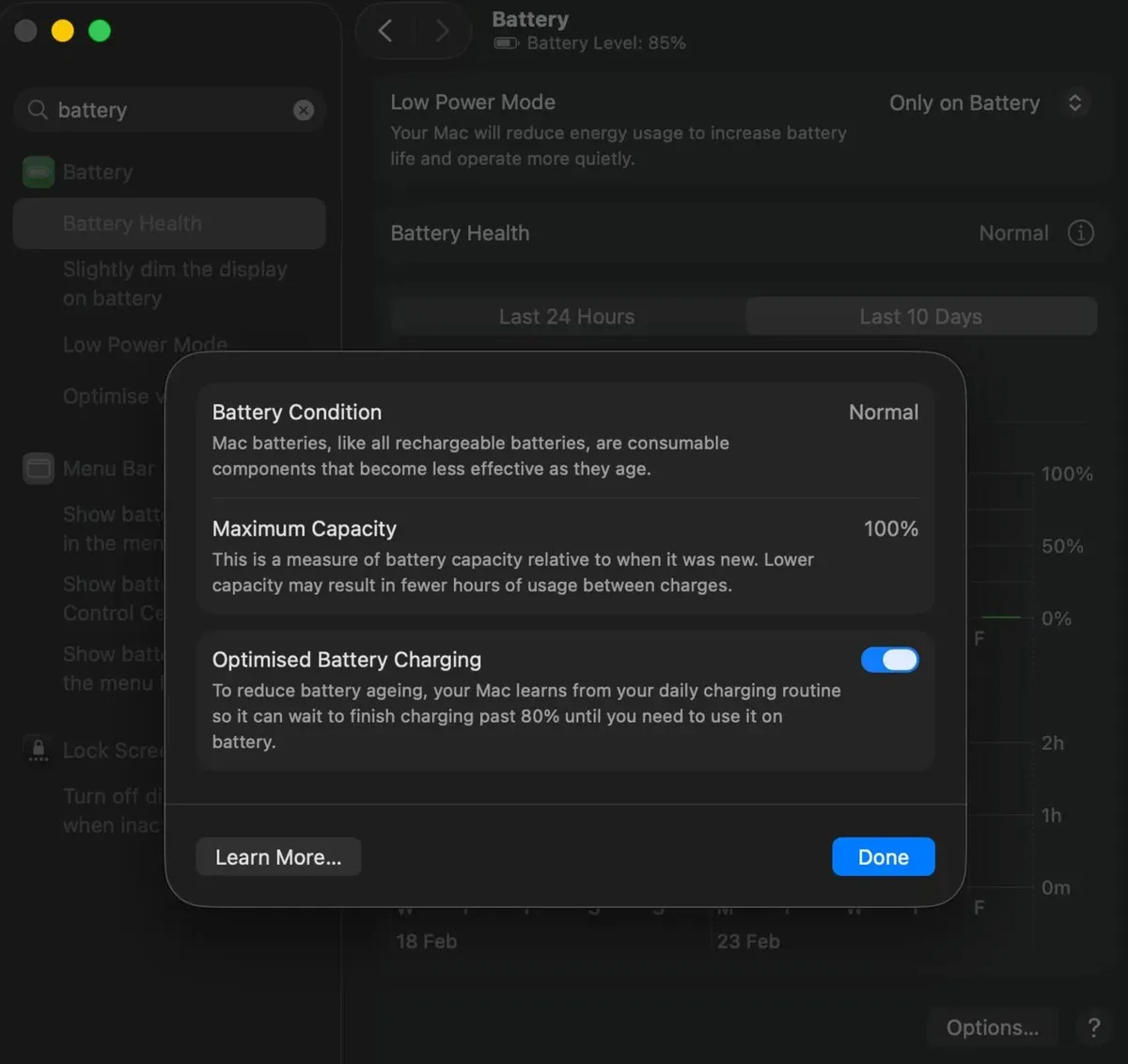Clear the search field with the X icon
1128x1064 pixels.
(x=303, y=110)
